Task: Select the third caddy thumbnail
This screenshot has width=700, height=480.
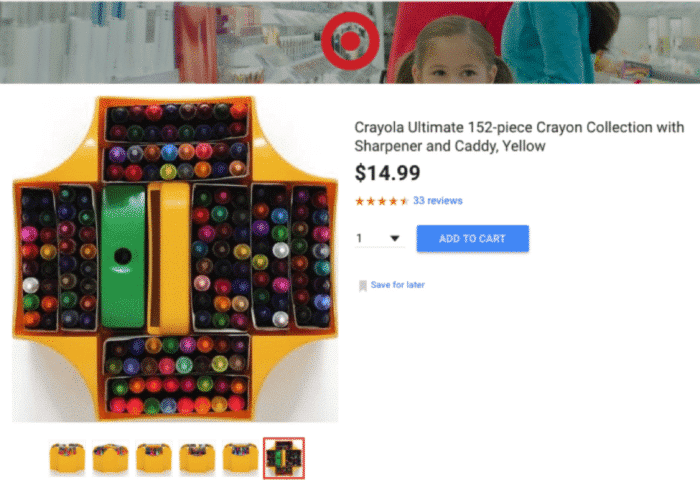Action: point(154,458)
